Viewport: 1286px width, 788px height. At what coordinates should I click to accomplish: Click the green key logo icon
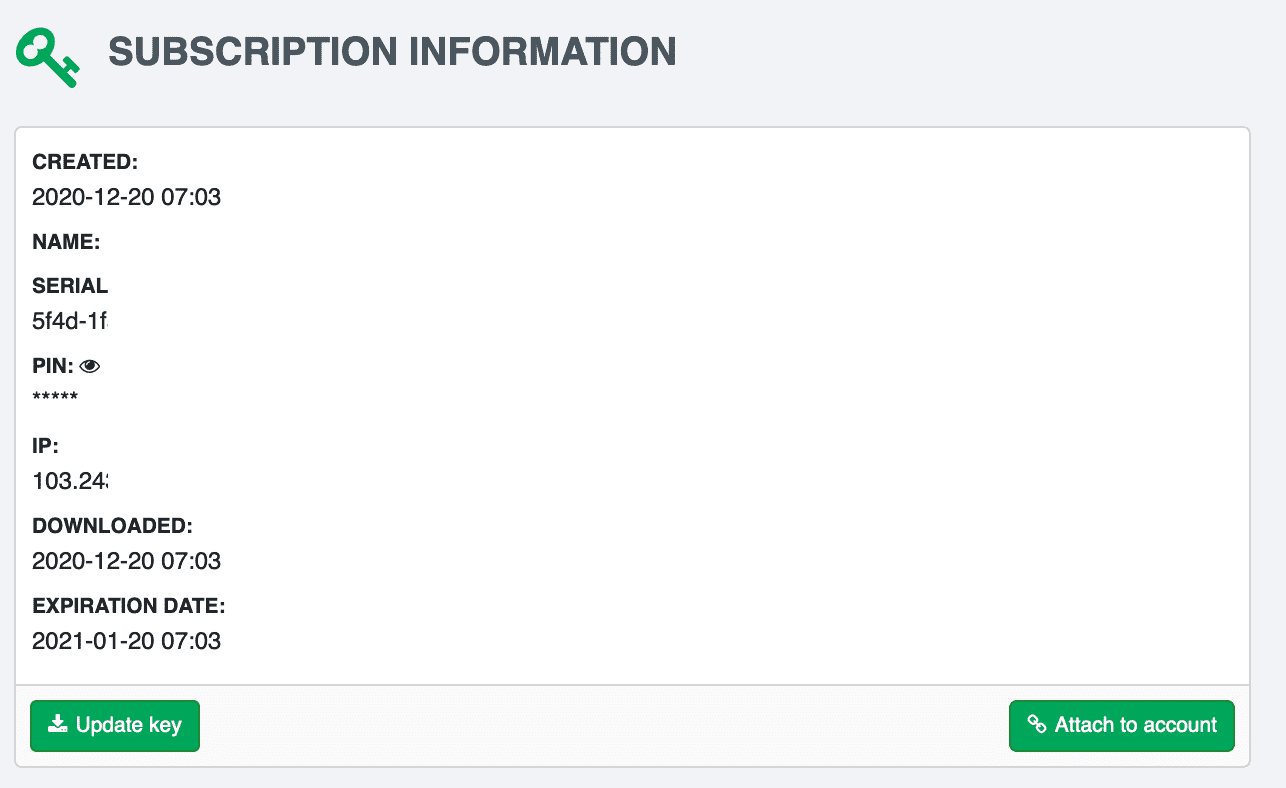coord(48,57)
